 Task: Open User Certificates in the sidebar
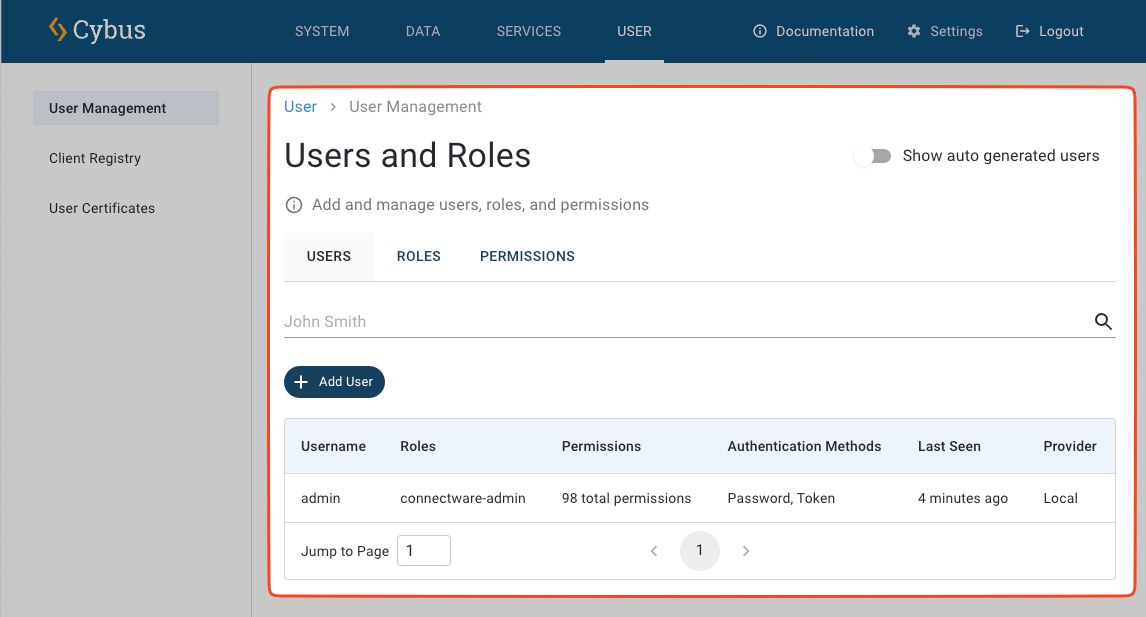(102, 208)
